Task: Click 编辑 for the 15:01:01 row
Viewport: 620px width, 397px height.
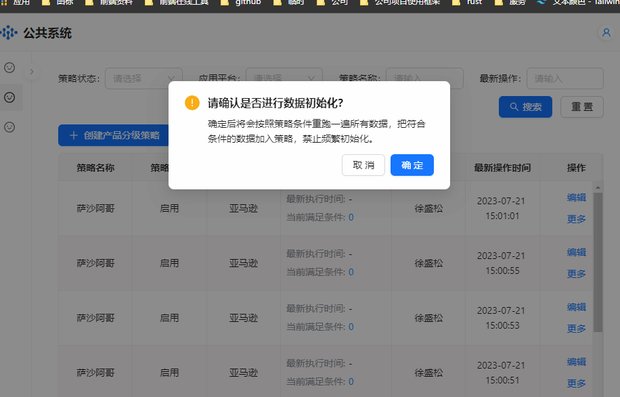Action: click(576, 197)
